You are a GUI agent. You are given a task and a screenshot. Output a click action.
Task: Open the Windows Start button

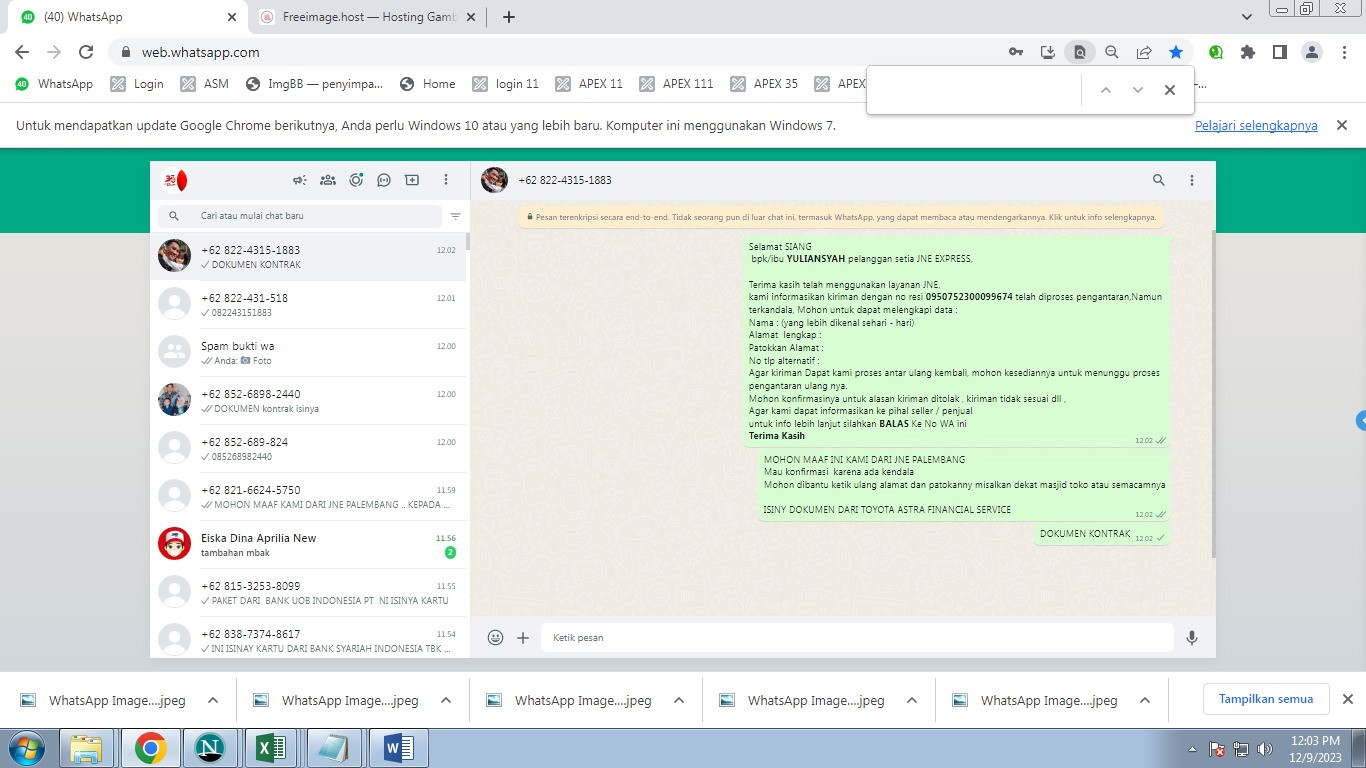26,748
